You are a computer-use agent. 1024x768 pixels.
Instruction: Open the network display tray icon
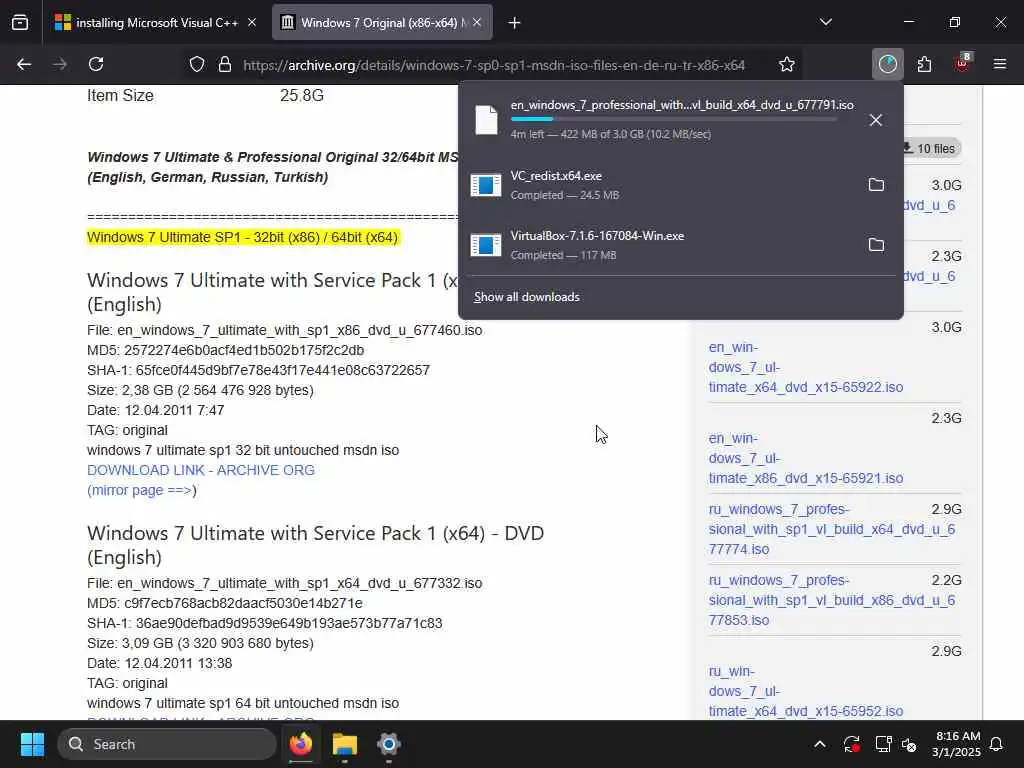click(x=884, y=744)
